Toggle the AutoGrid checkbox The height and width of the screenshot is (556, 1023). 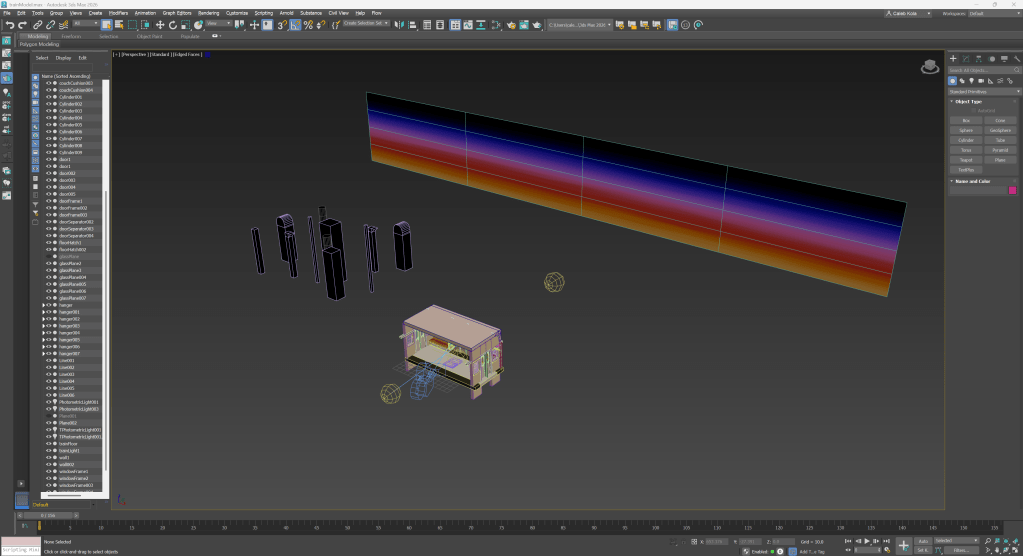(974, 110)
